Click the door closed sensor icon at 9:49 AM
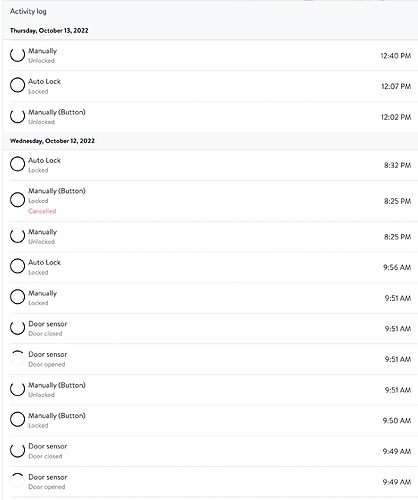This screenshot has width=418, height=500. [x=17, y=450]
